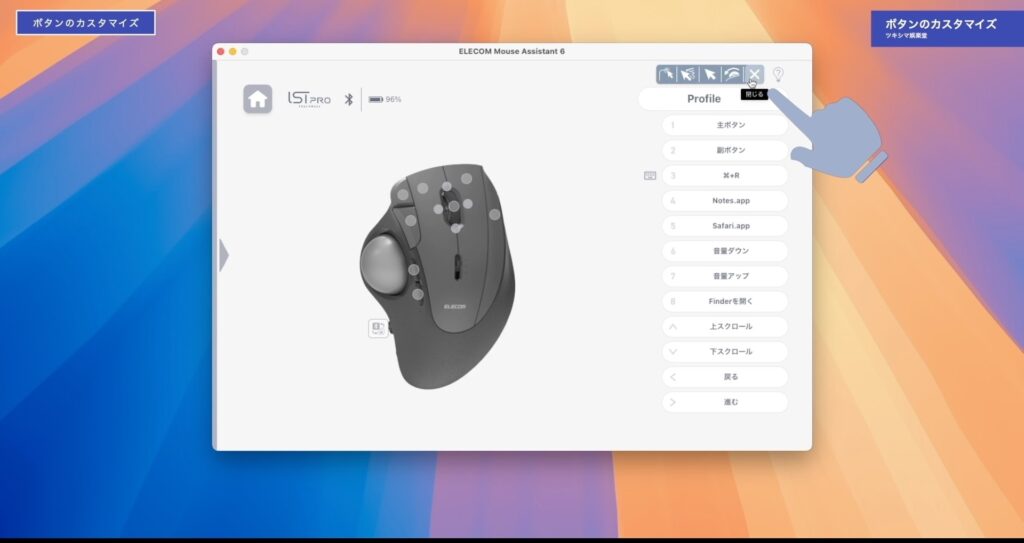Expand the left side panel arrow
This screenshot has width=1024, height=543.
click(224, 255)
